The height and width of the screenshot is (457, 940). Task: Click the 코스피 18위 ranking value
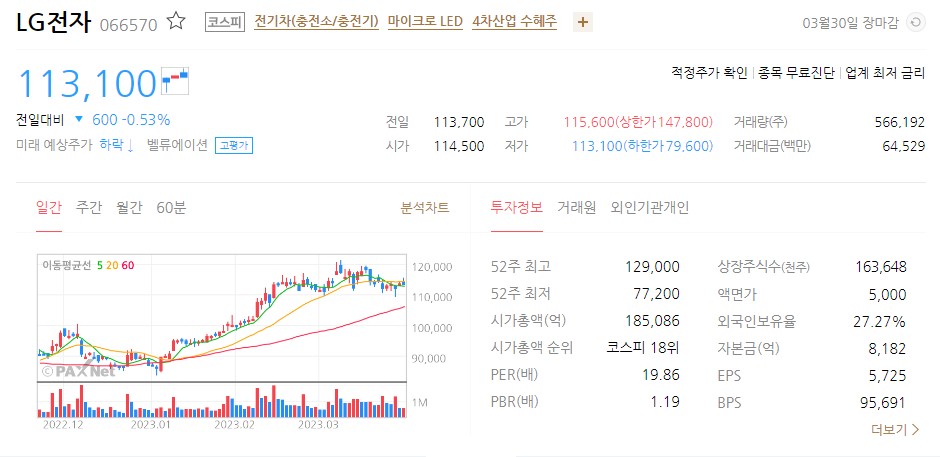643,348
